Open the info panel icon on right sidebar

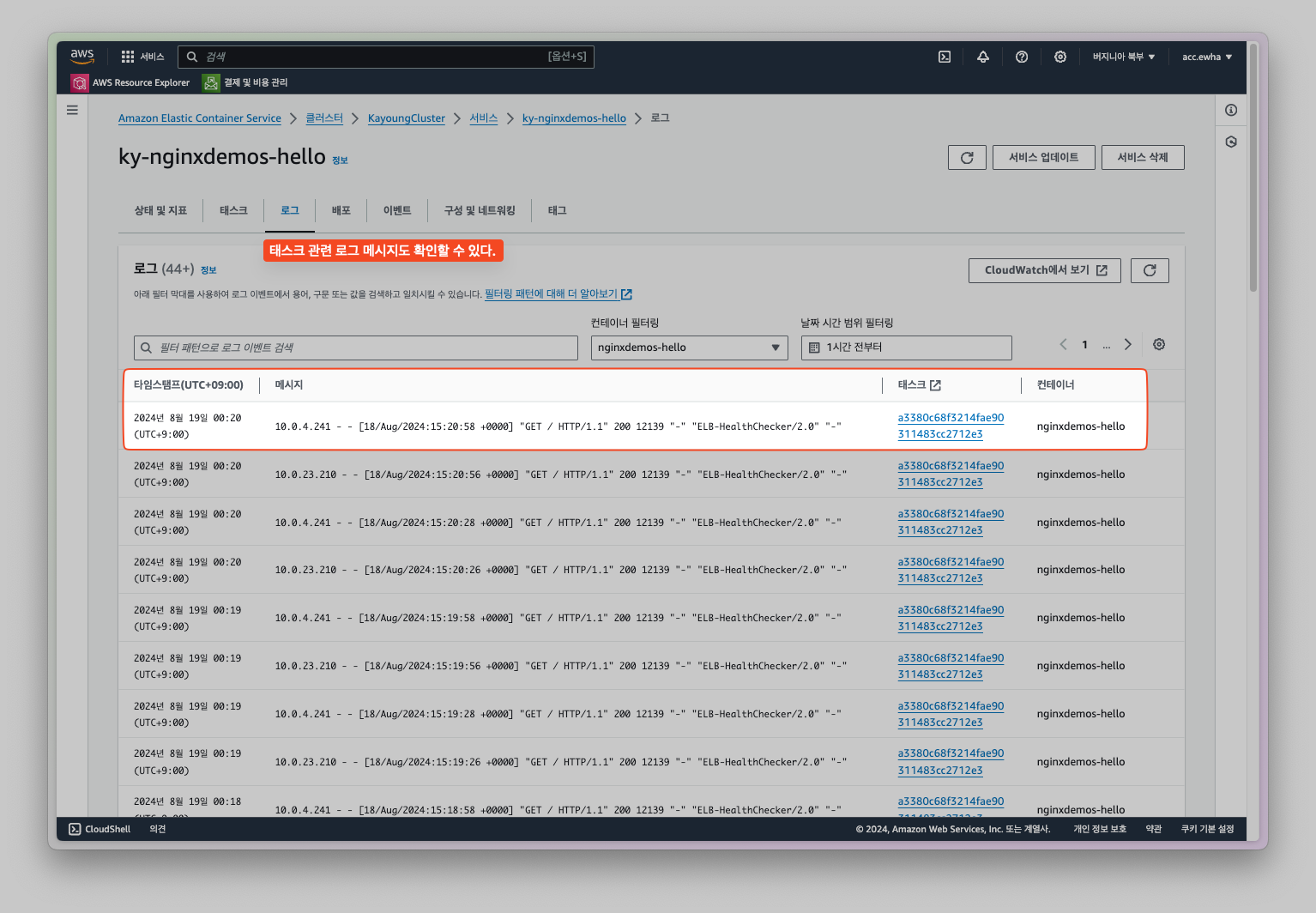pyautogui.click(x=1230, y=110)
